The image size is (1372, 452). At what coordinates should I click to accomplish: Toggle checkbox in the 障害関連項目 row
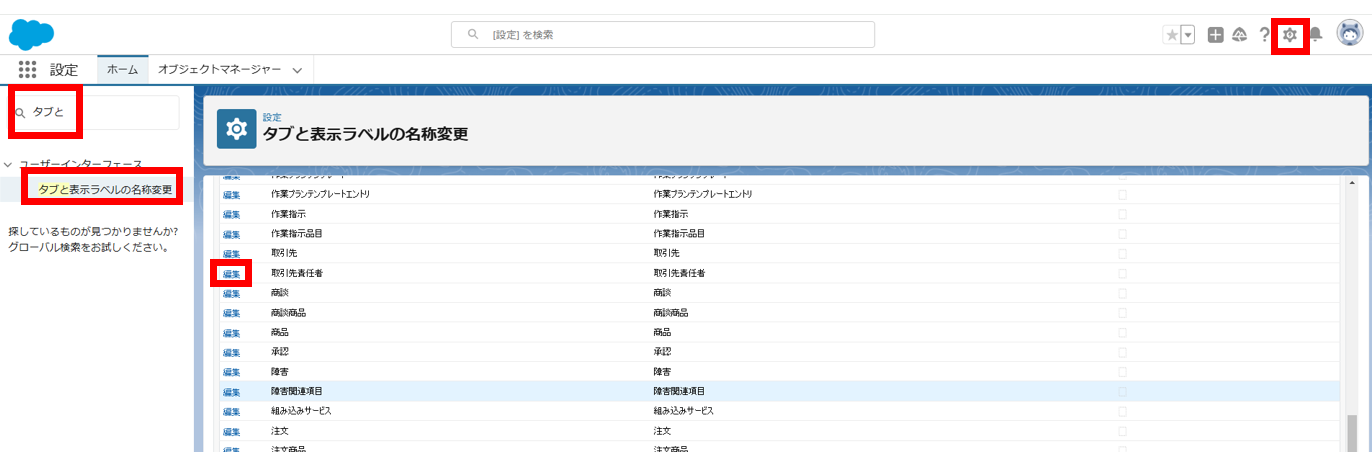(1122, 391)
